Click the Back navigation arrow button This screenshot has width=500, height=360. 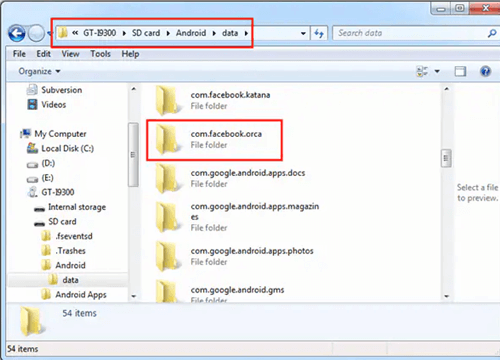17,33
